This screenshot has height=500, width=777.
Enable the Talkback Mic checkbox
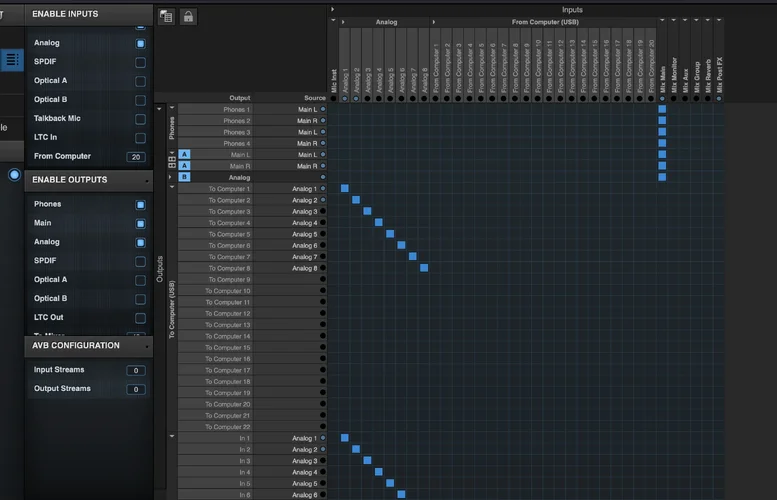coord(140,119)
